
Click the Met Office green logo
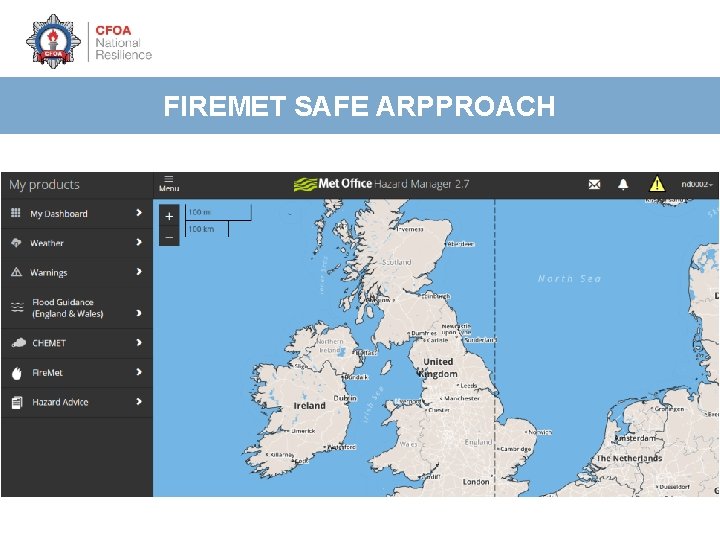[305, 185]
